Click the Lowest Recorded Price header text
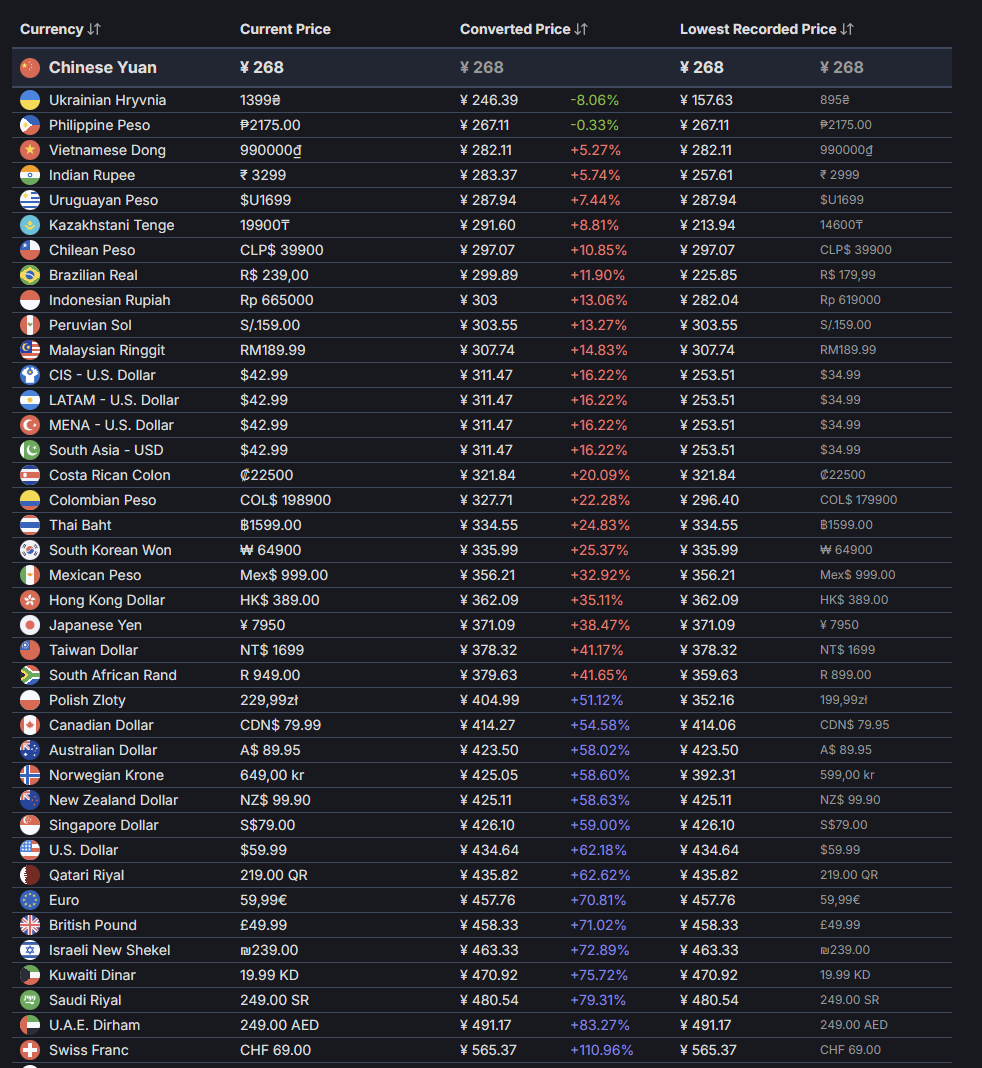 [758, 29]
